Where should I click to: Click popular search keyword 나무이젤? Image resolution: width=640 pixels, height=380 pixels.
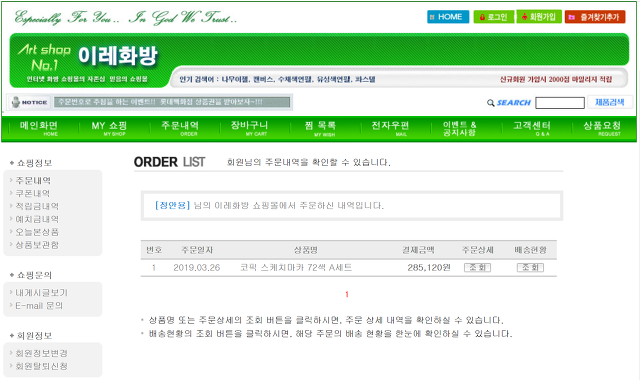234,80
